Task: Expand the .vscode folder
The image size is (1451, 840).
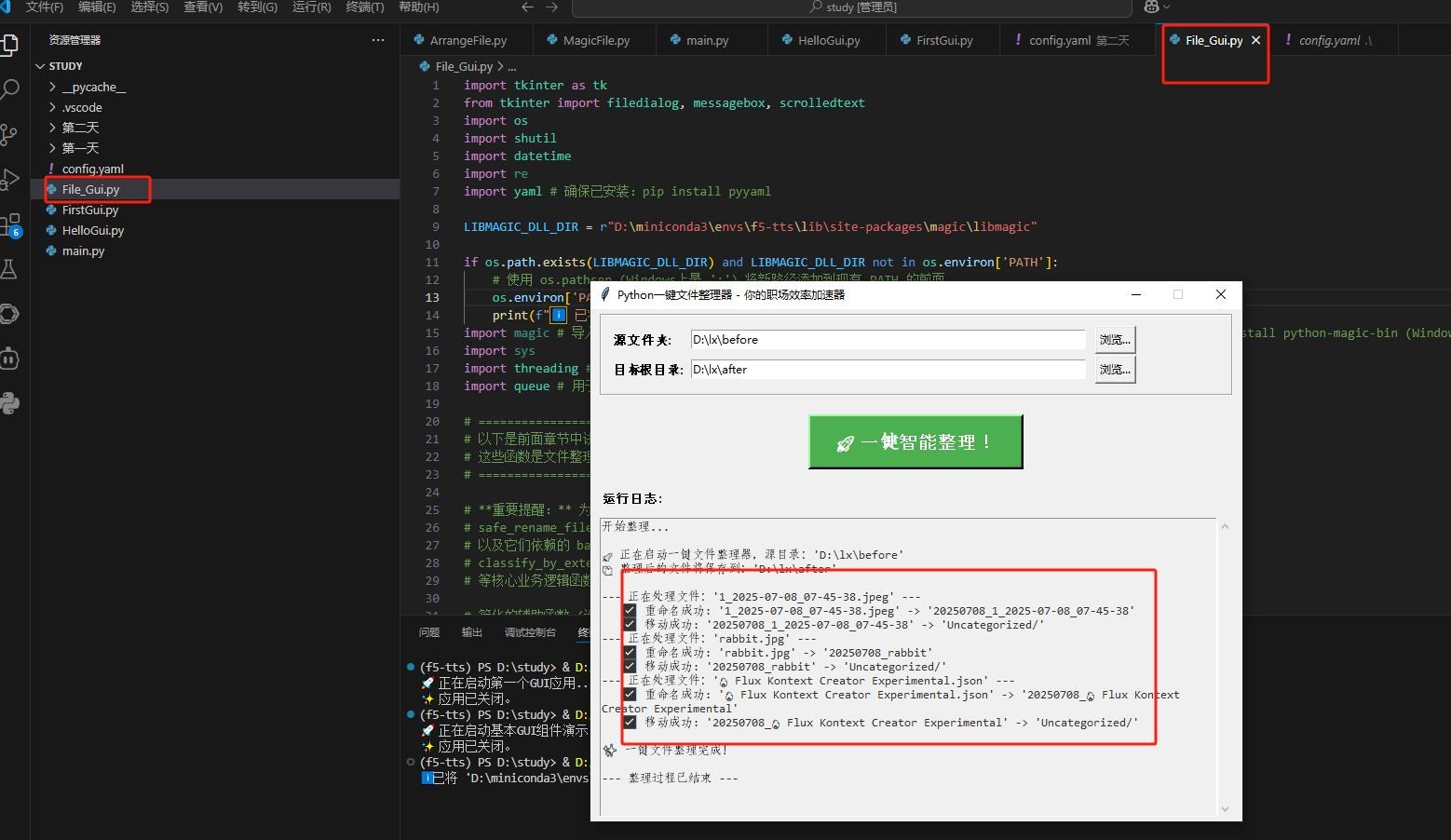Action: (52, 107)
